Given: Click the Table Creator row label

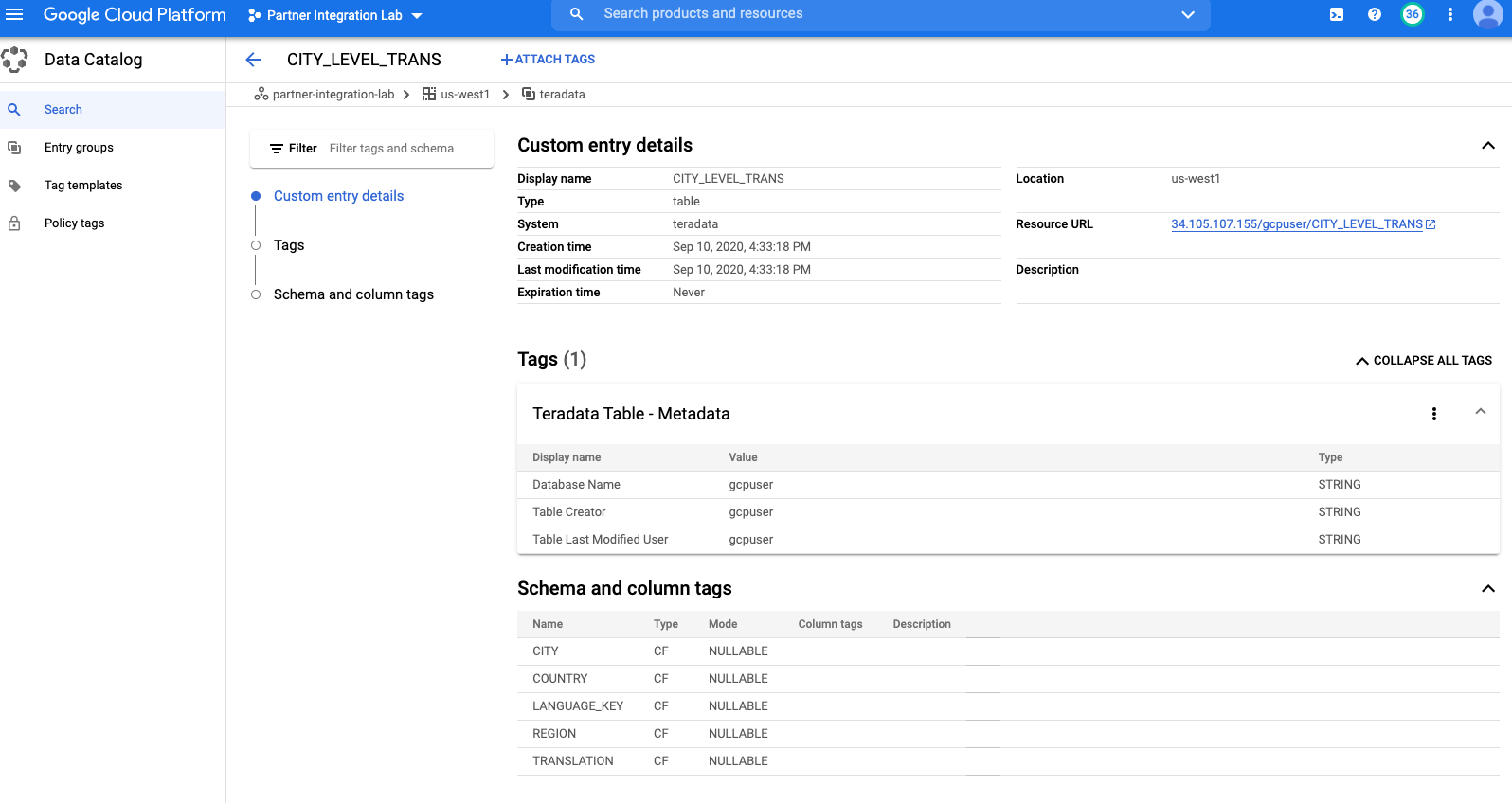Looking at the screenshot, I should click(x=568, y=512).
